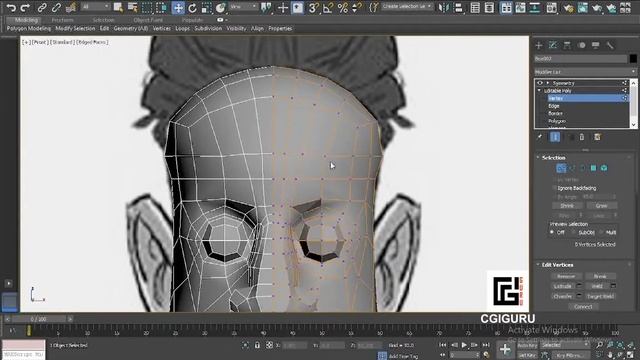Switch to the Object Paint ribbon tab
This screenshot has height=360, width=640.
point(148,20)
